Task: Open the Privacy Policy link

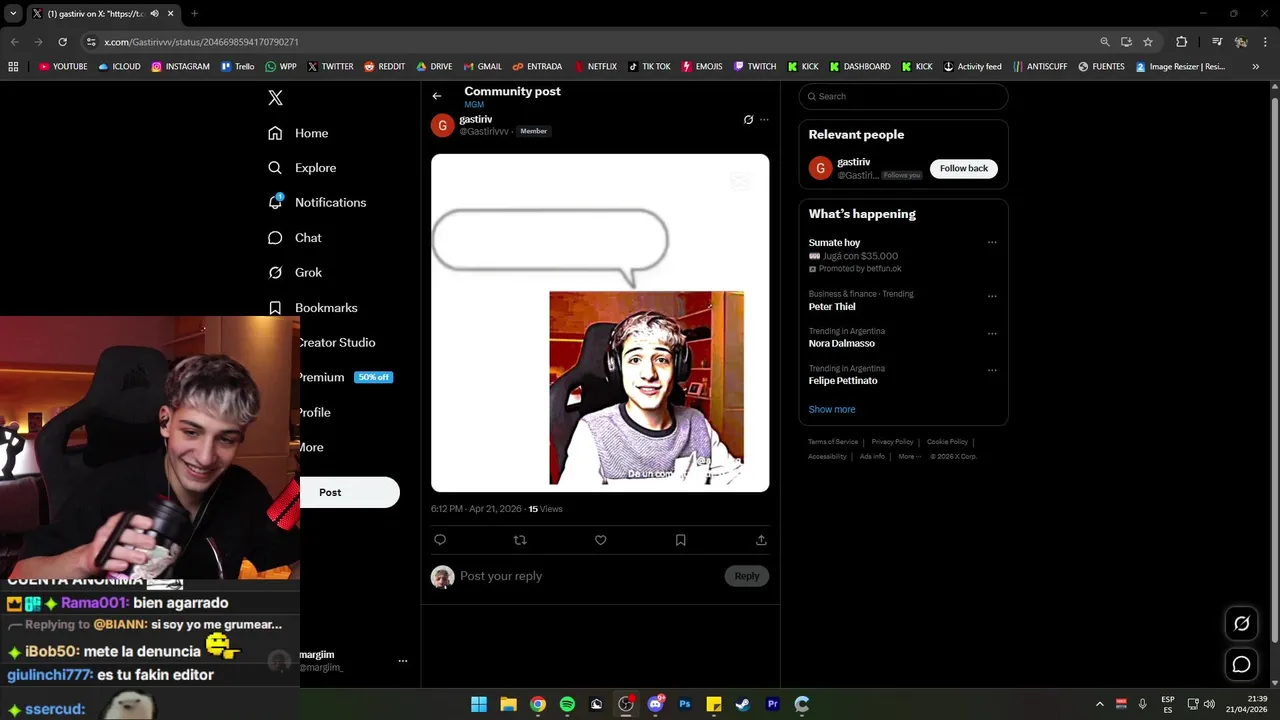Action: (x=892, y=442)
